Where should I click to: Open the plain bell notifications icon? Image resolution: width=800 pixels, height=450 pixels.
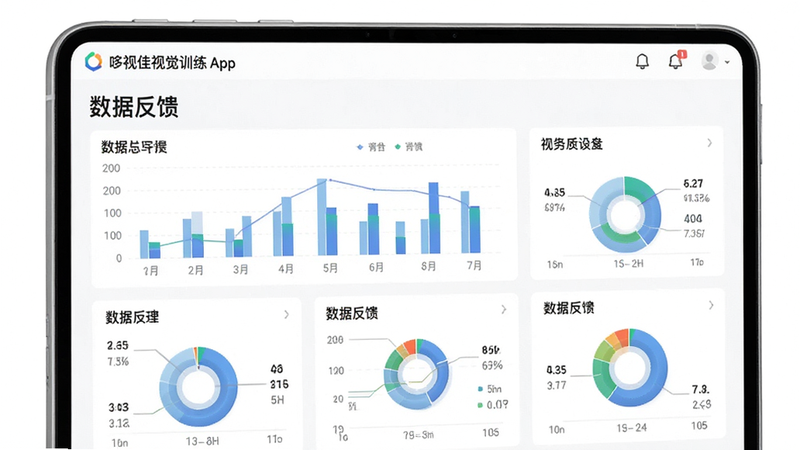point(642,62)
